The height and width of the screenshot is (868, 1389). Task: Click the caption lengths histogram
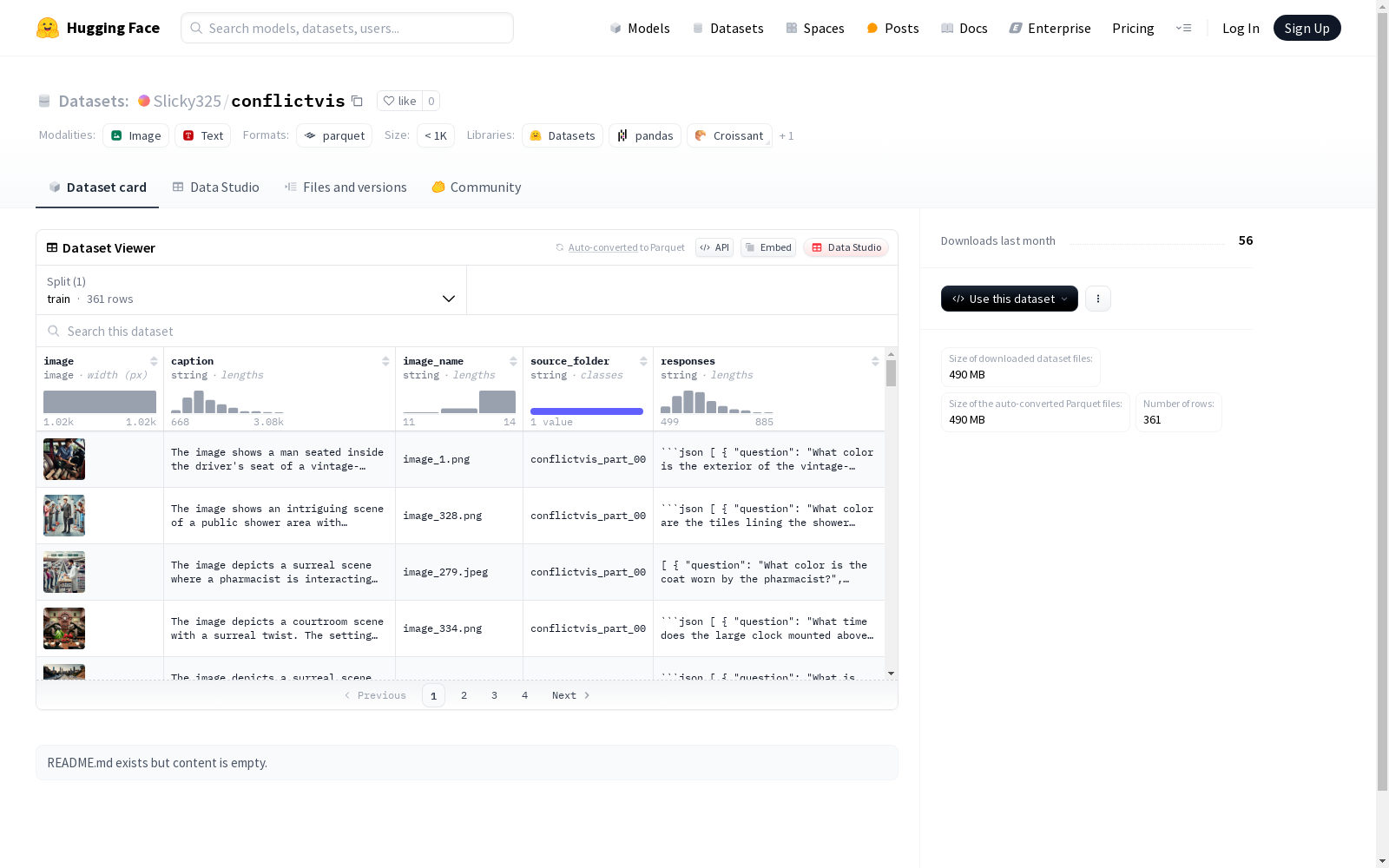(x=227, y=402)
